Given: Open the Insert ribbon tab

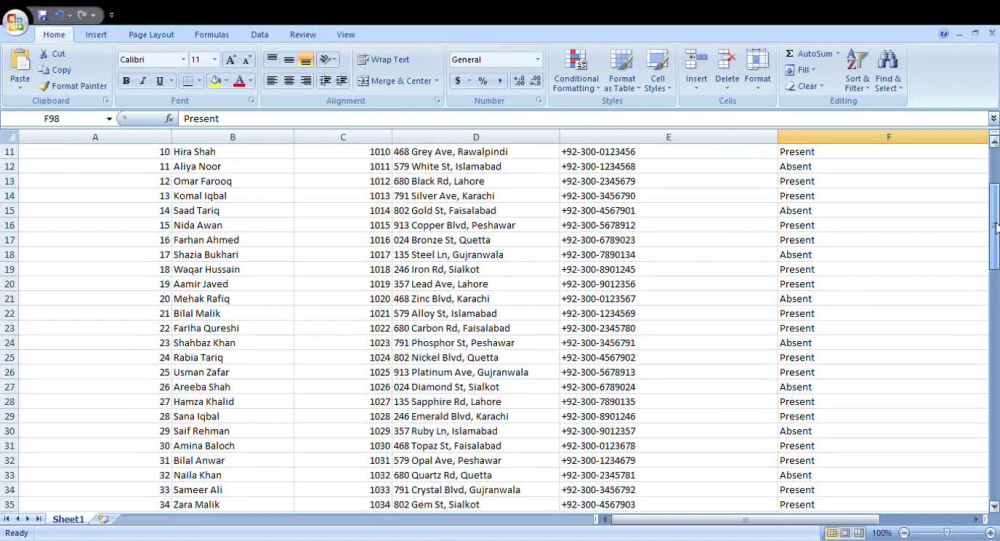Looking at the screenshot, I should point(96,34).
